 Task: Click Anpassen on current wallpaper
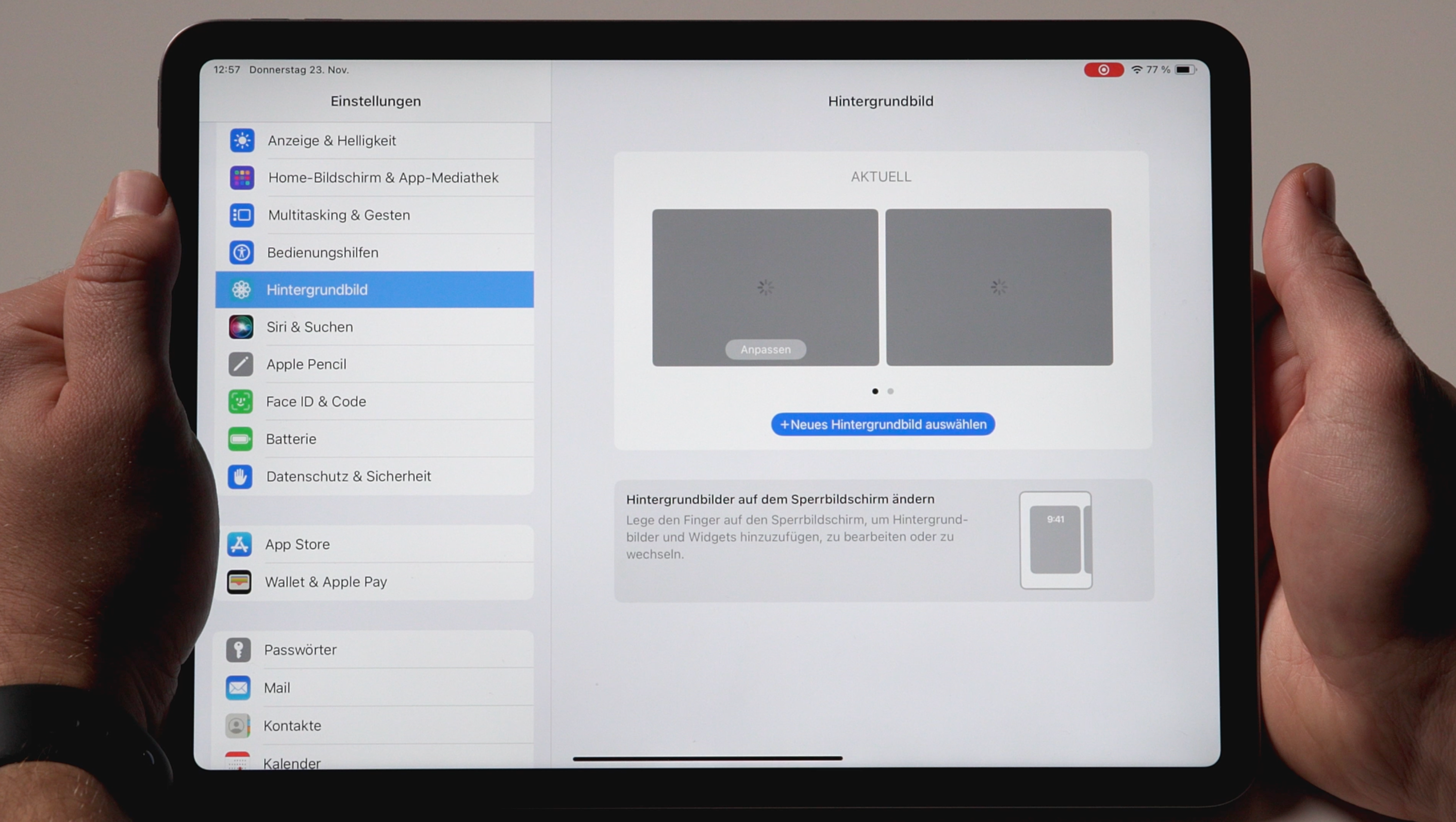click(x=764, y=348)
